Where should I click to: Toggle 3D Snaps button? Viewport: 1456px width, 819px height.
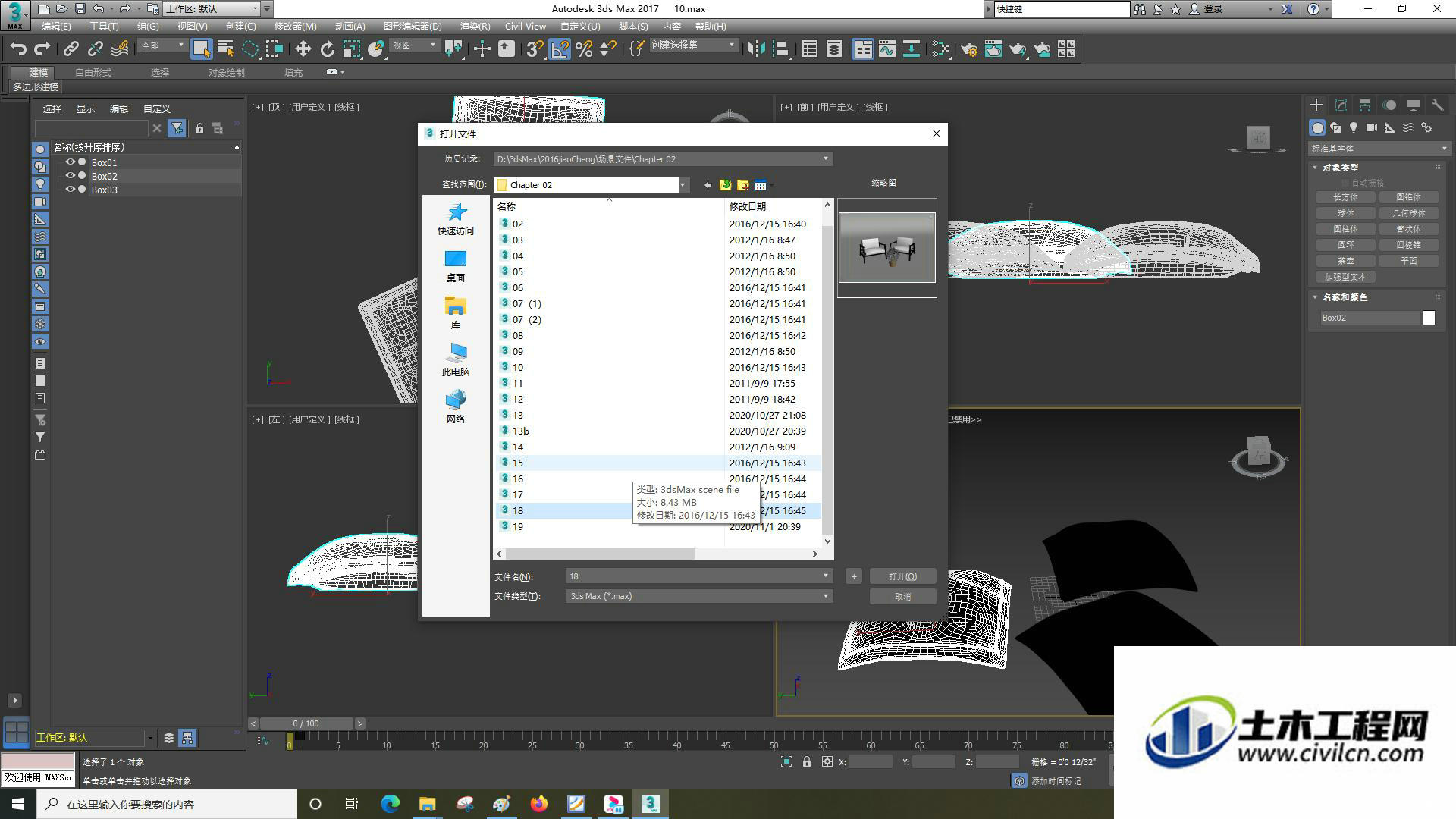click(535, 49)
